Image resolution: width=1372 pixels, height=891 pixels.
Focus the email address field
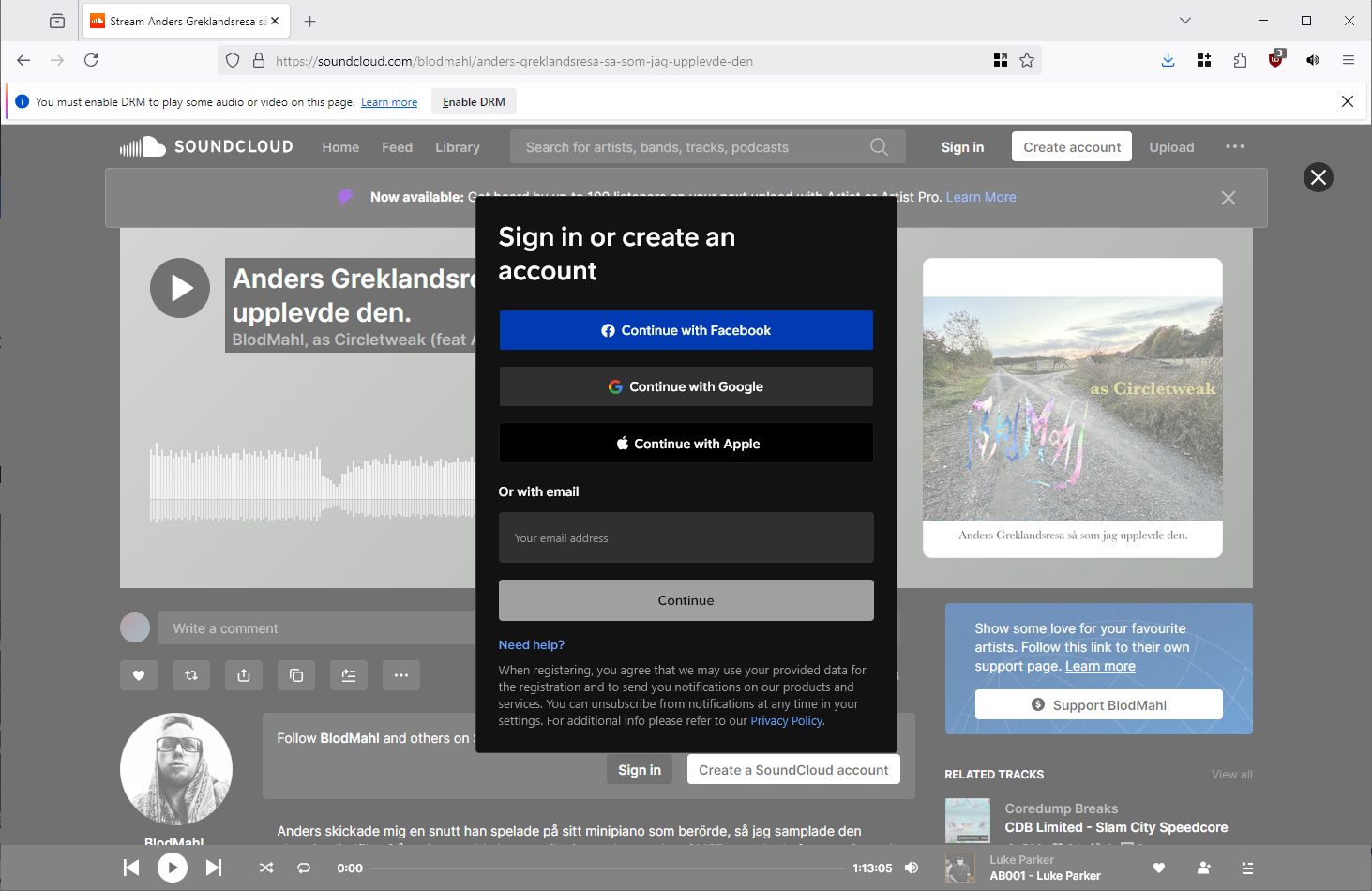pos(686,537)
